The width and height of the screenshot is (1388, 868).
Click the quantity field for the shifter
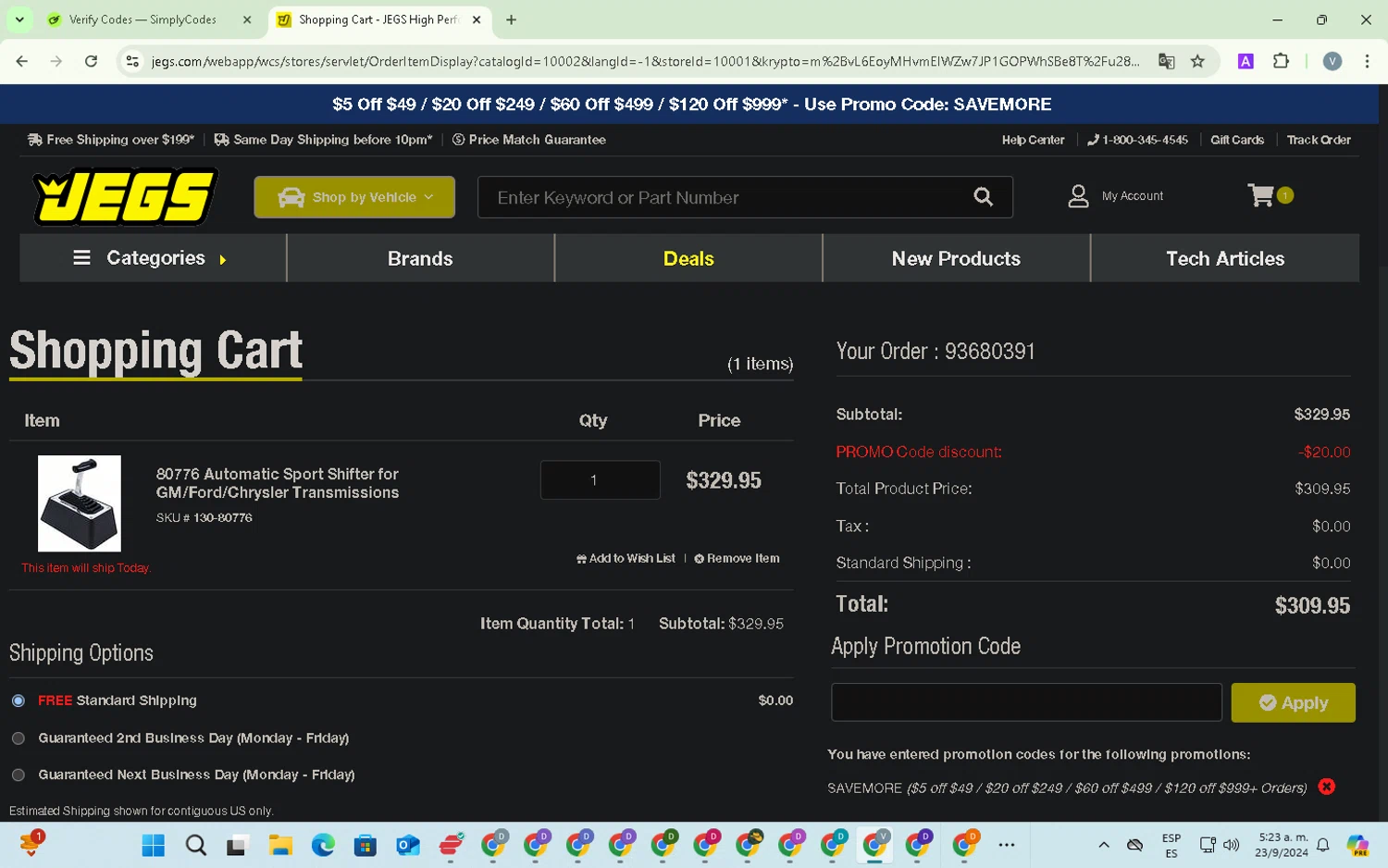pos(601,480)
